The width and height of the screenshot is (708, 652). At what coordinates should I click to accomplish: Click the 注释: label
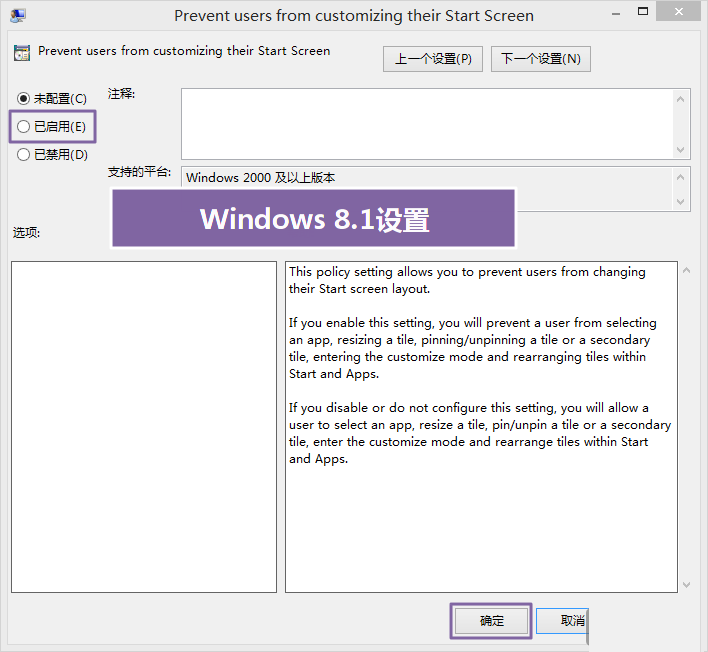coord(121,94)
